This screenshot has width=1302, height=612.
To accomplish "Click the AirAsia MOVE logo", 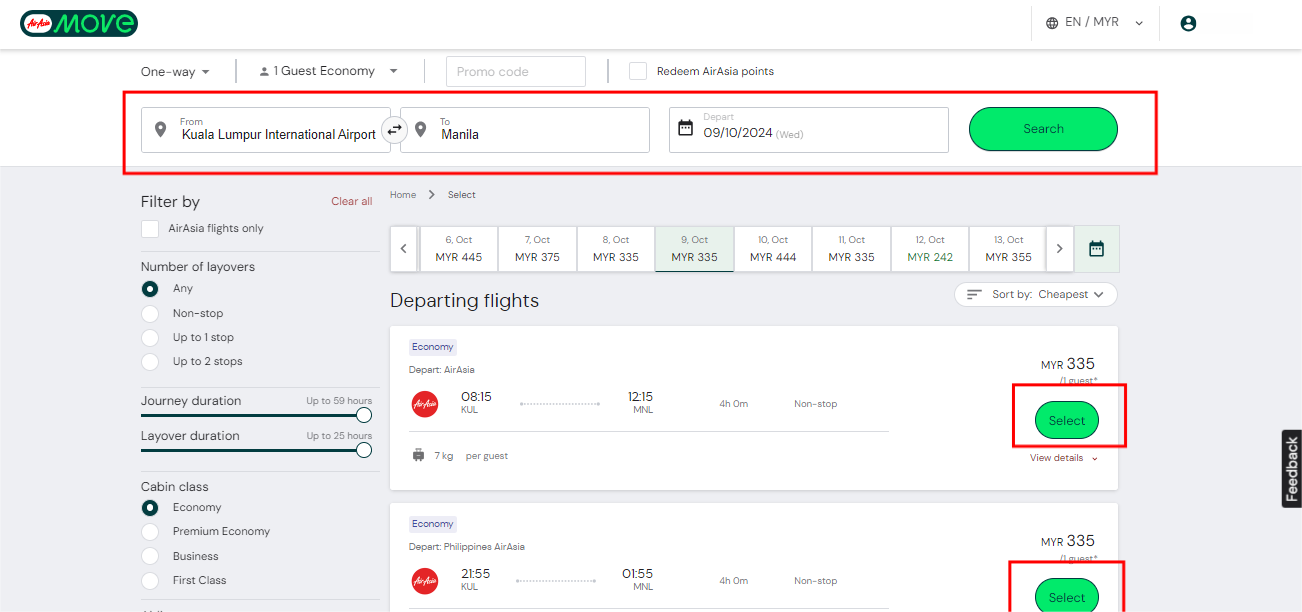I will pyautogui.click(x=79, y=23).
